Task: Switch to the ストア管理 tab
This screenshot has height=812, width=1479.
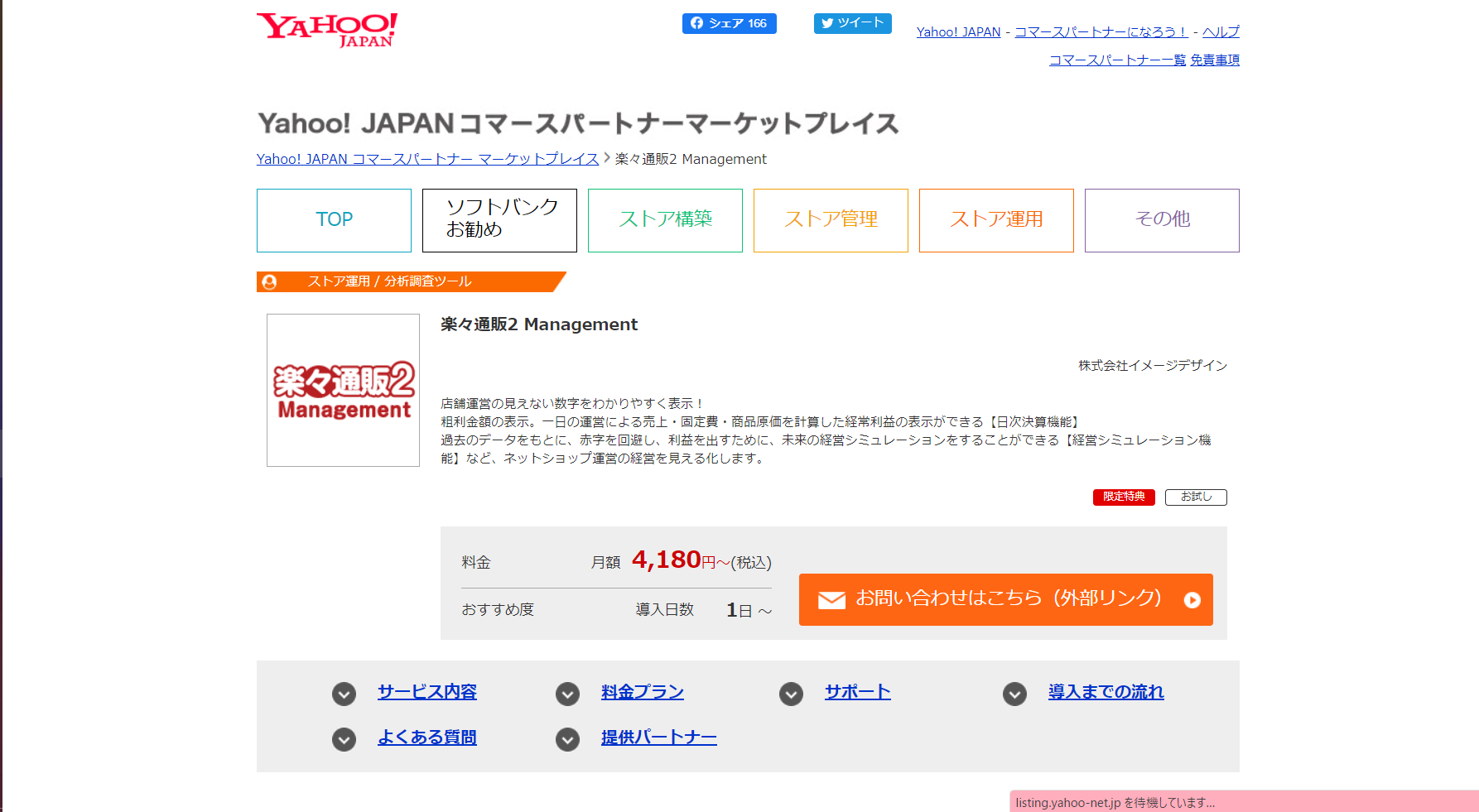Action: coord(831,220)
